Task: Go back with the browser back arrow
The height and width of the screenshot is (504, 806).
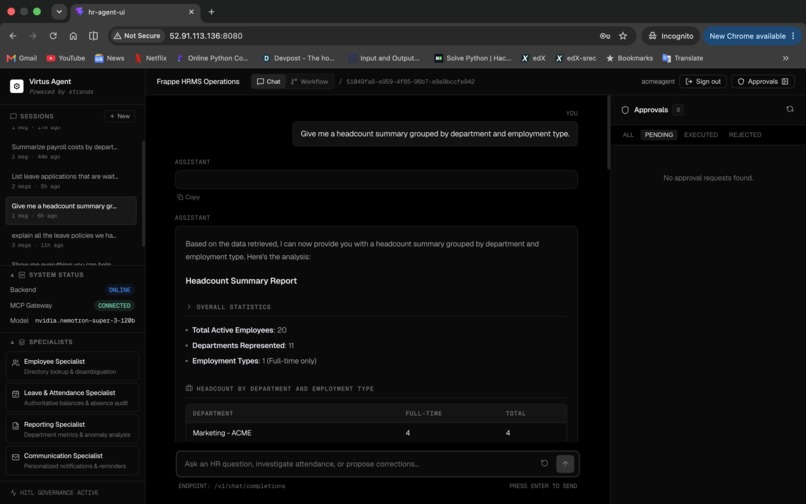Action: 13,36
